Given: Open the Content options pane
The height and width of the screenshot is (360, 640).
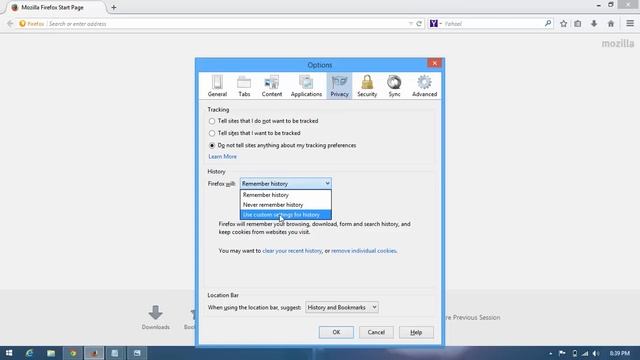Looking at the screenshot, I should pos(271,86).
